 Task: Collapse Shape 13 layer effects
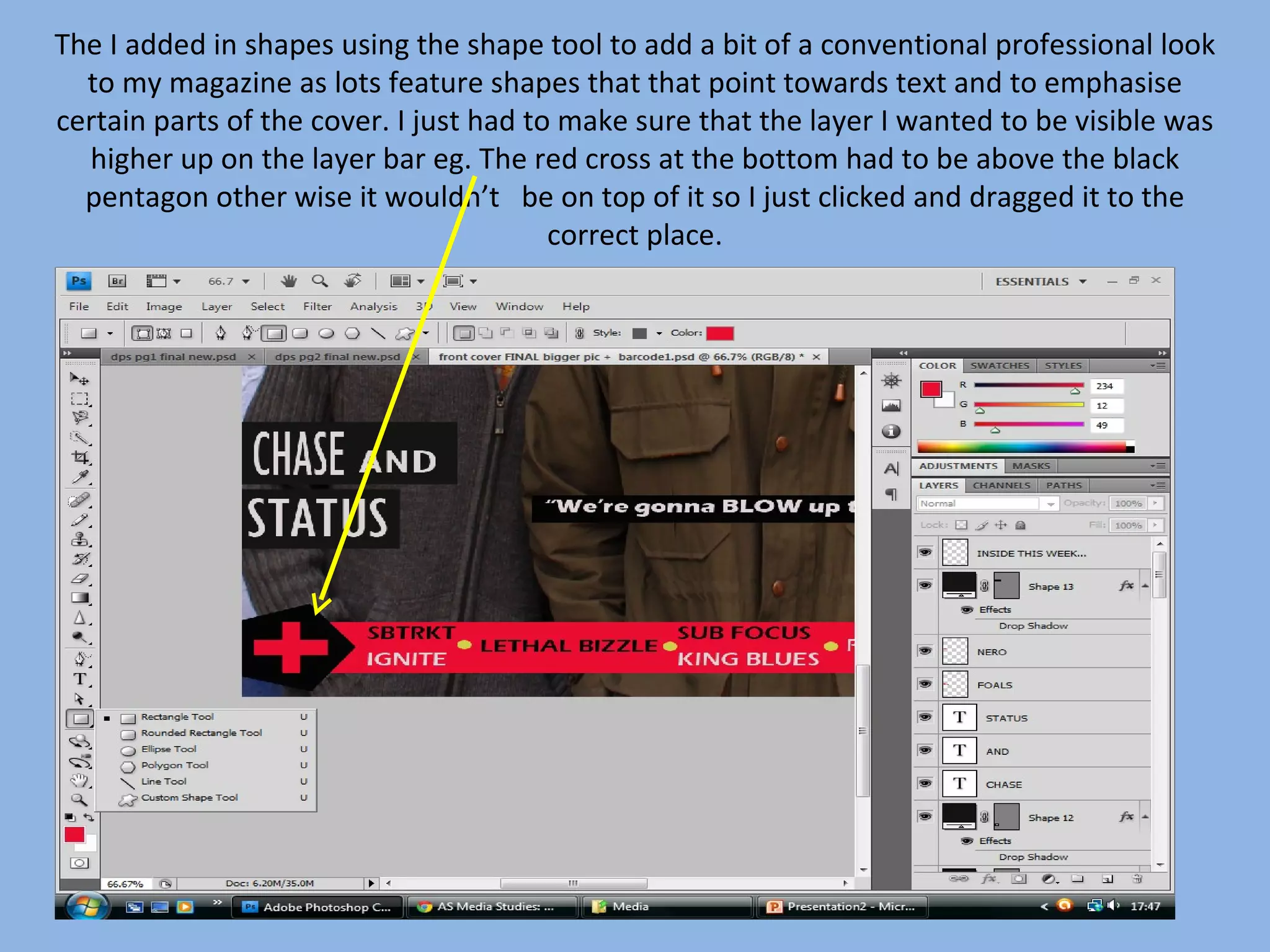pos(1145,586)
